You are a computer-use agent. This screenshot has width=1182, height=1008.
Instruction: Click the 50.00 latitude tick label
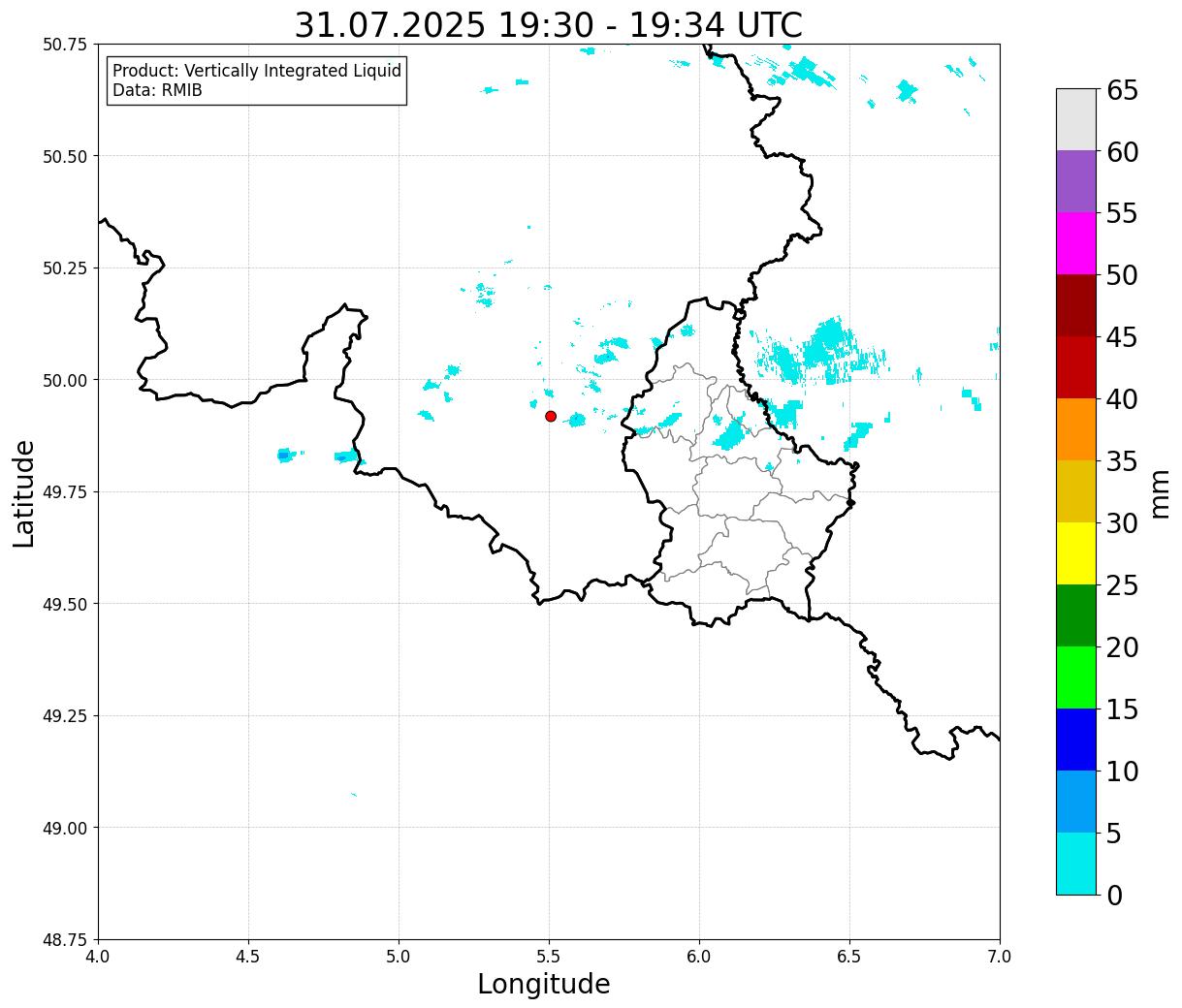(x=65, y=380)
